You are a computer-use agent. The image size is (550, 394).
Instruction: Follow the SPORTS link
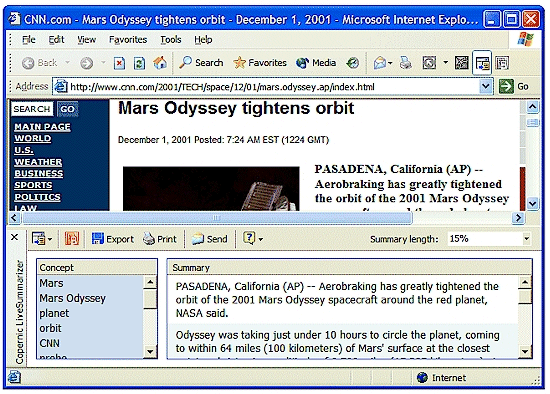[33, 185]
